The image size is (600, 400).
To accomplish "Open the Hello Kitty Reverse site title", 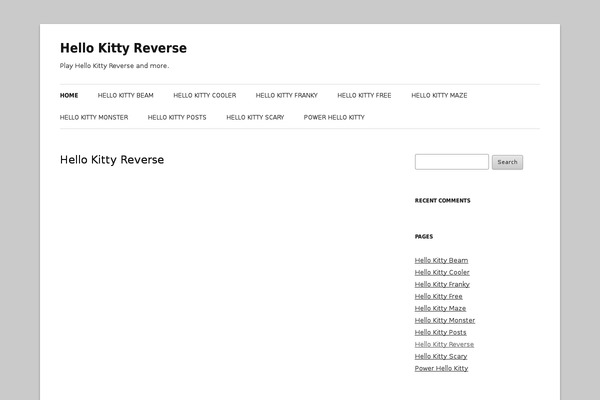I will (x=123, y=48).
